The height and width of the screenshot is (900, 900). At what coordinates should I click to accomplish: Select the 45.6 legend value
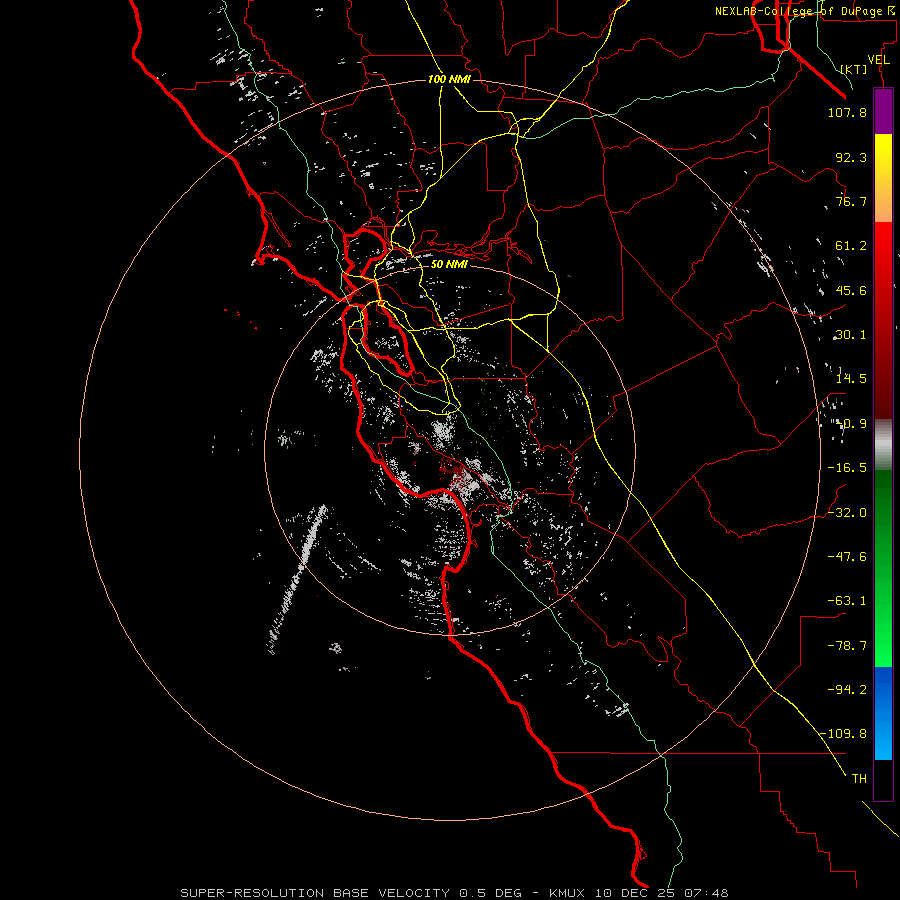pos(851,290)
